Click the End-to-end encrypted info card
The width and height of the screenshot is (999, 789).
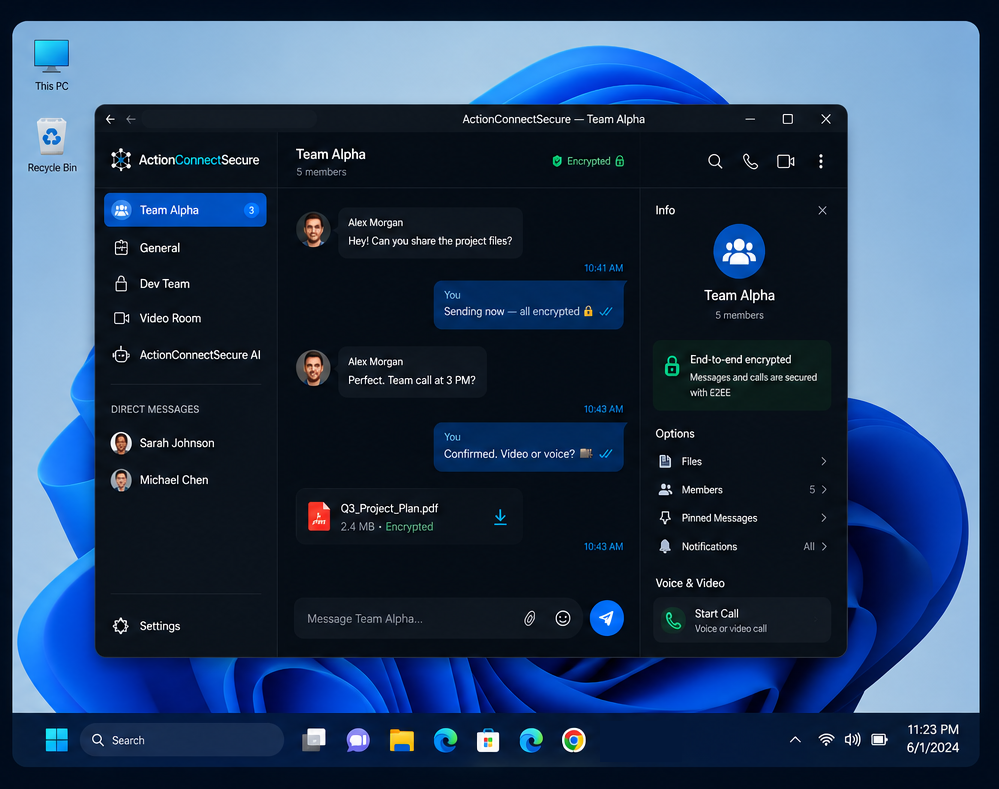coord(742,375)
